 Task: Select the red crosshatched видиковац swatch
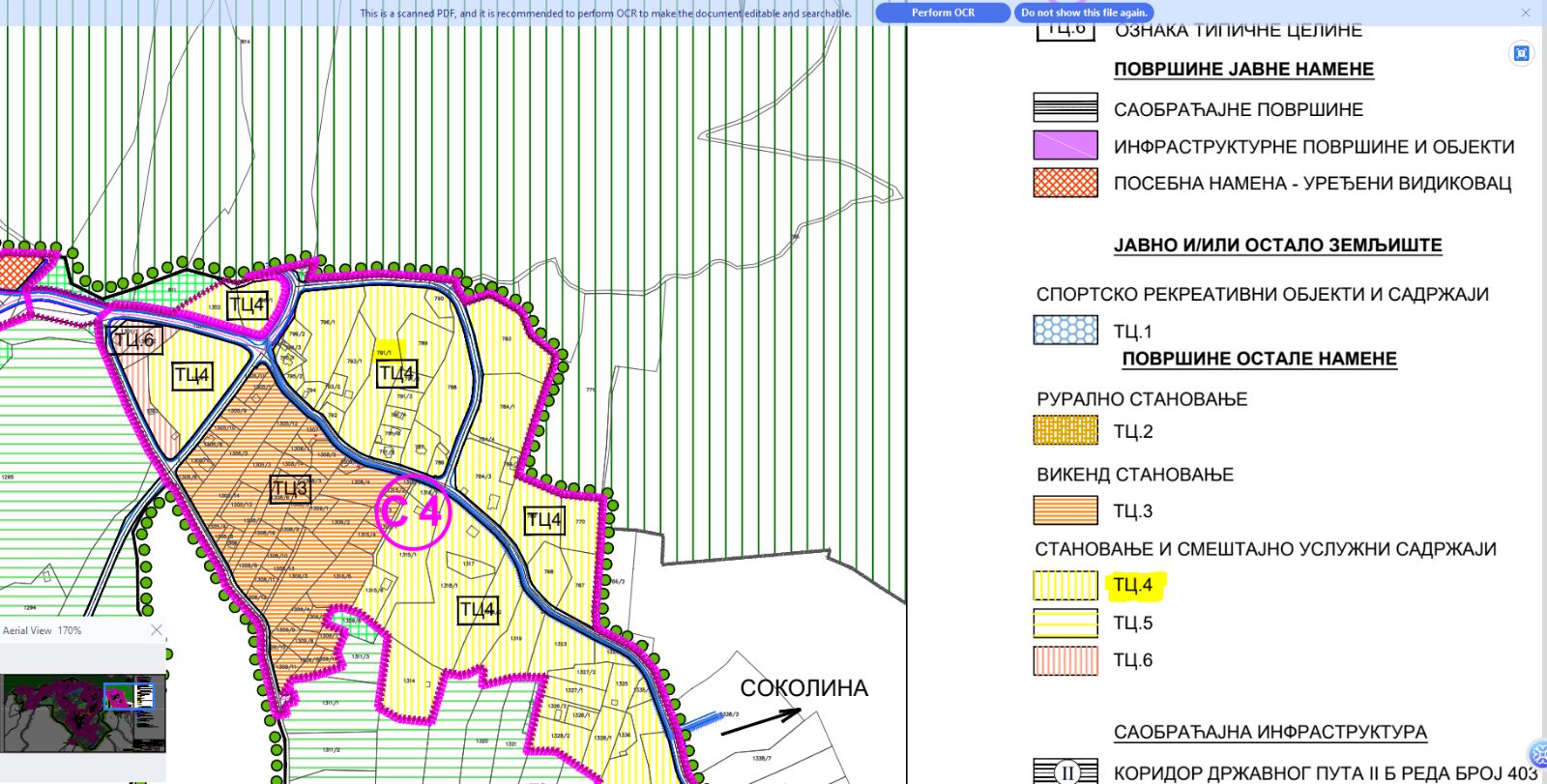coord(1065,183)
